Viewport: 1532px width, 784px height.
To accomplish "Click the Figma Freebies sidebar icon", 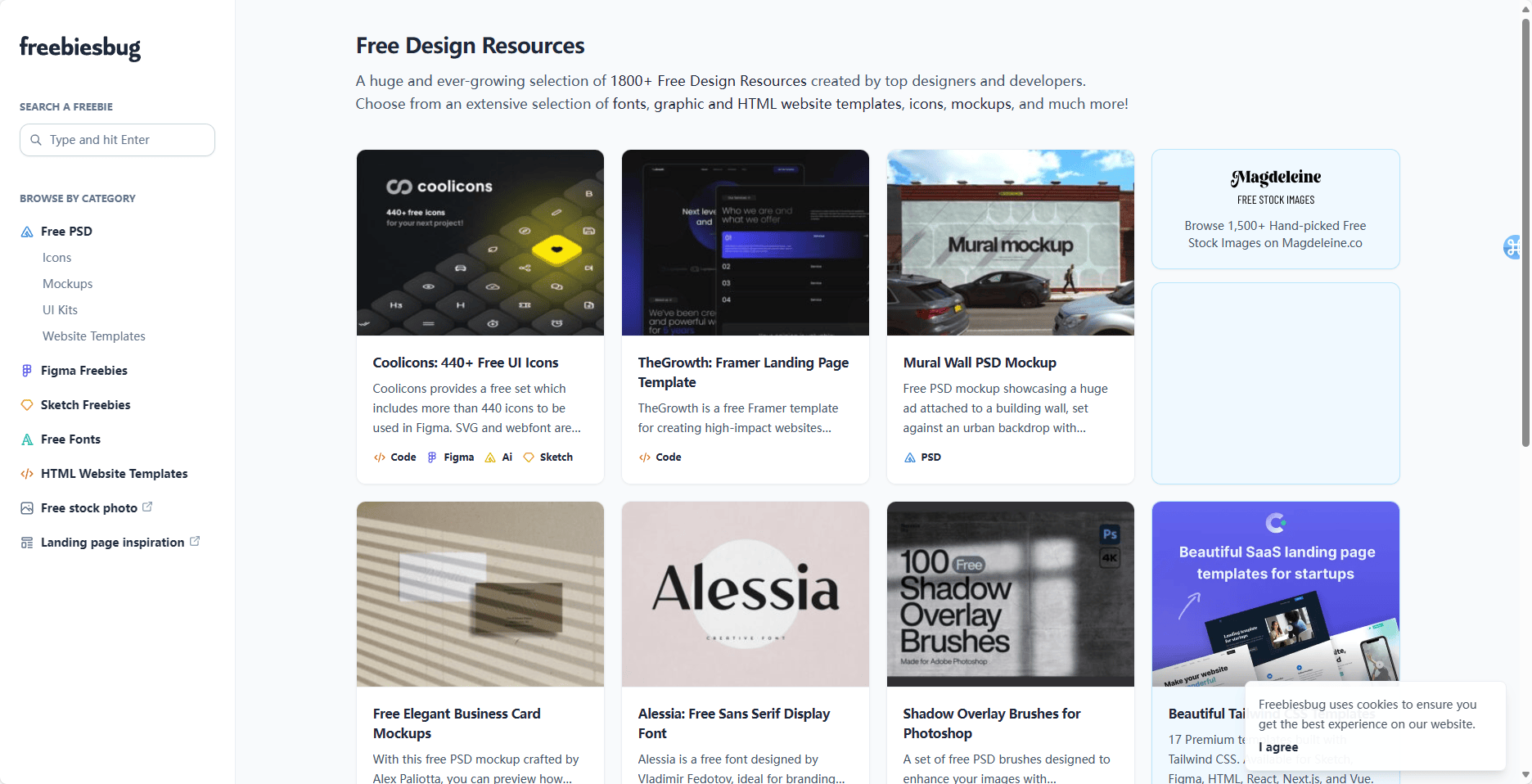I will [x=27, y=371].
